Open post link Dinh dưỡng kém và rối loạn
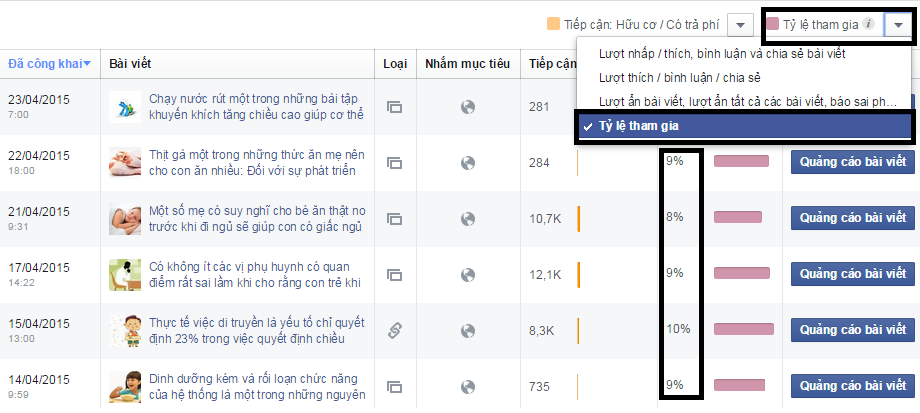920x413 pixels. pos(258,387)
